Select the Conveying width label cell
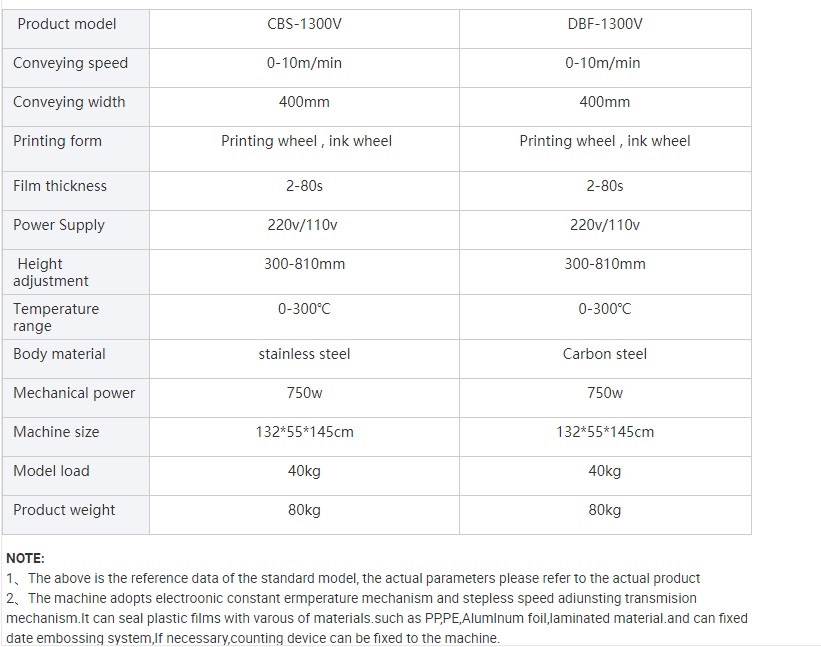Screen dimensions: 821x647 [x=76, y=107]
